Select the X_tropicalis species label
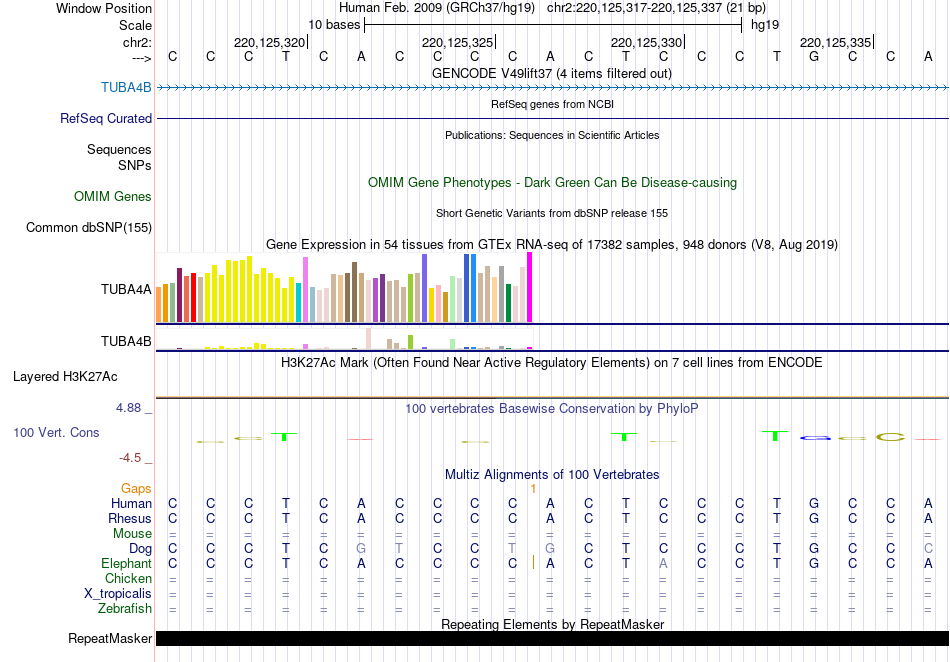Screen dimensions: 950x662 tap(118, 593)
